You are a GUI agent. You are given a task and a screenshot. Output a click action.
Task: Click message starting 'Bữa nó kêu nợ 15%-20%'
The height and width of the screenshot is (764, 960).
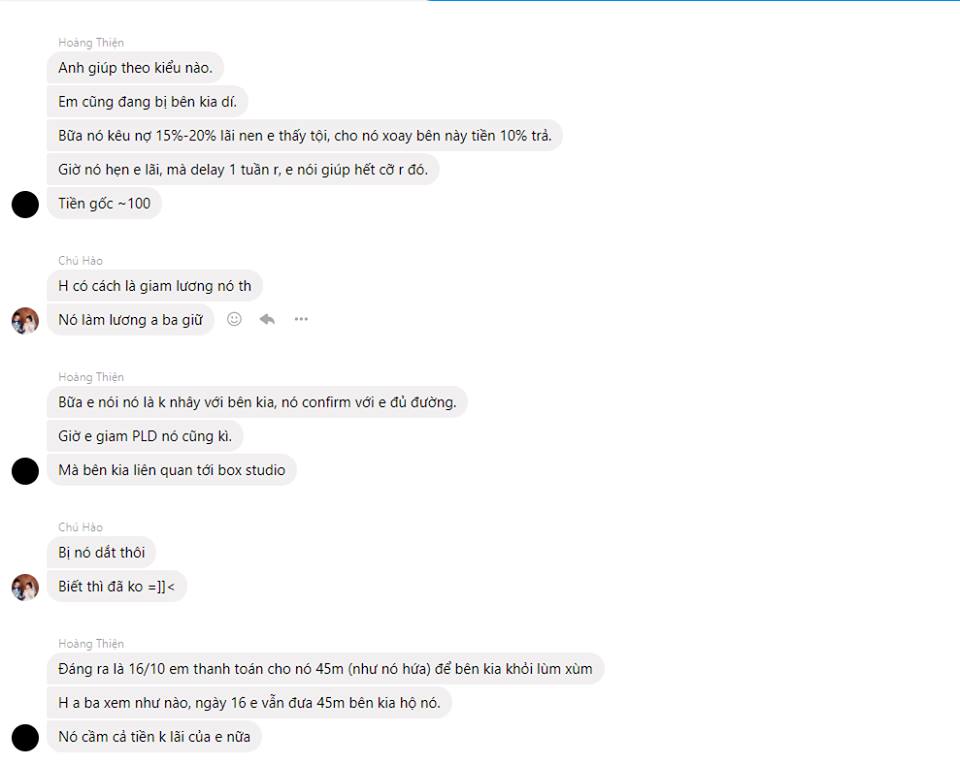(x=305, y=135)
